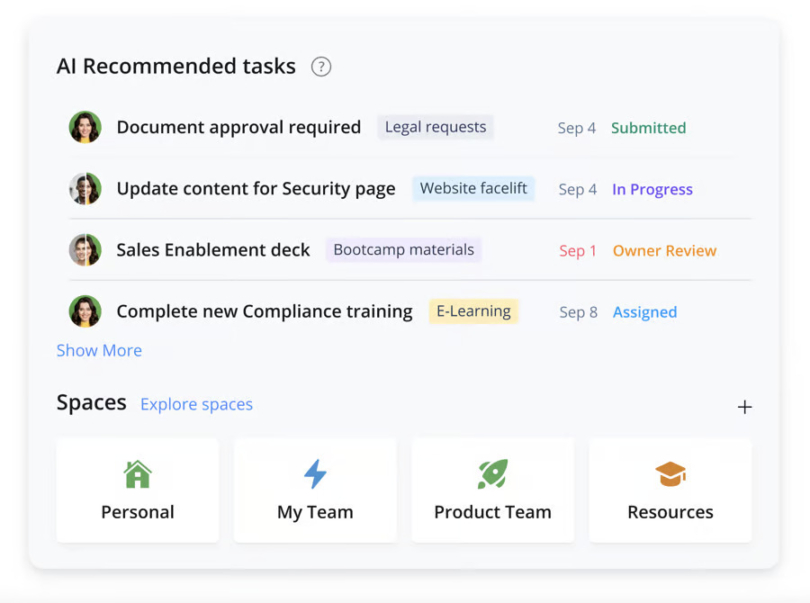Image resolution: width=810 pixels, height=603 pixels.
Task: Click the plus icon to add a new Space
Action: click(745, 407)
